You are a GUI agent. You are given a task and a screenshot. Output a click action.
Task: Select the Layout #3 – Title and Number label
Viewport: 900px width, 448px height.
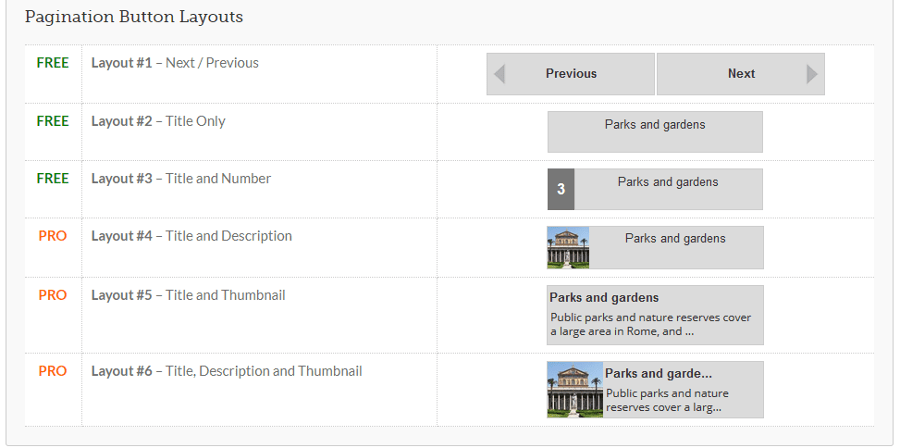pyautogui.click(x=181, y=178)
